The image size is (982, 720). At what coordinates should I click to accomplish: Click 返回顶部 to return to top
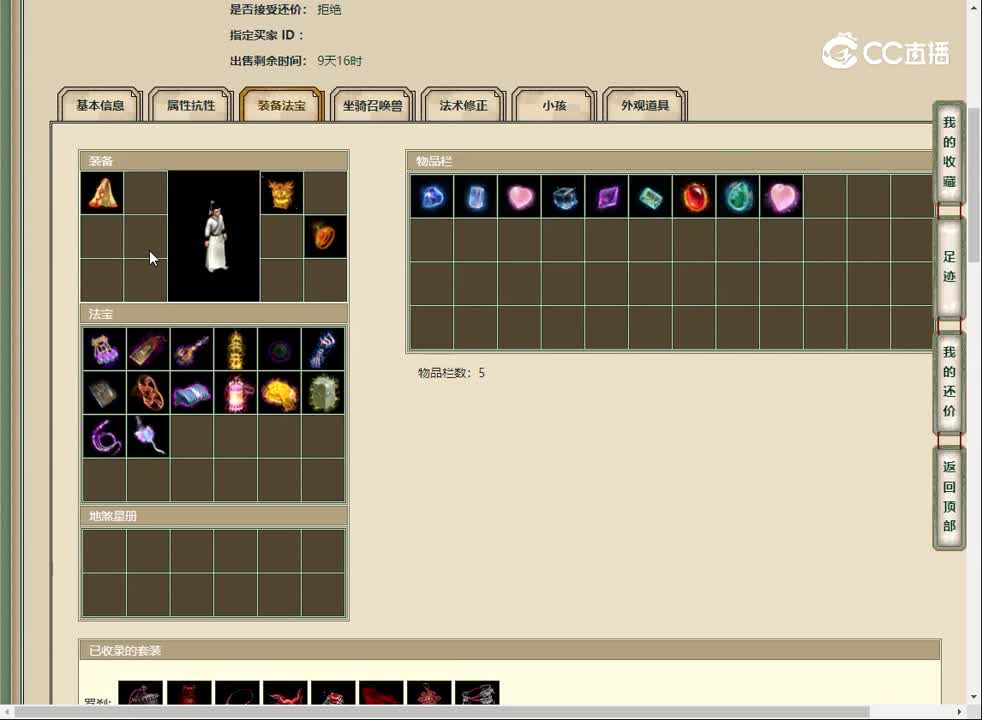949,496
